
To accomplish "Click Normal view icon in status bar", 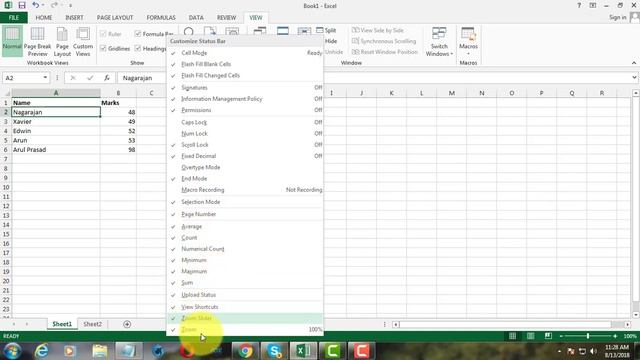I will click(512, 336).
